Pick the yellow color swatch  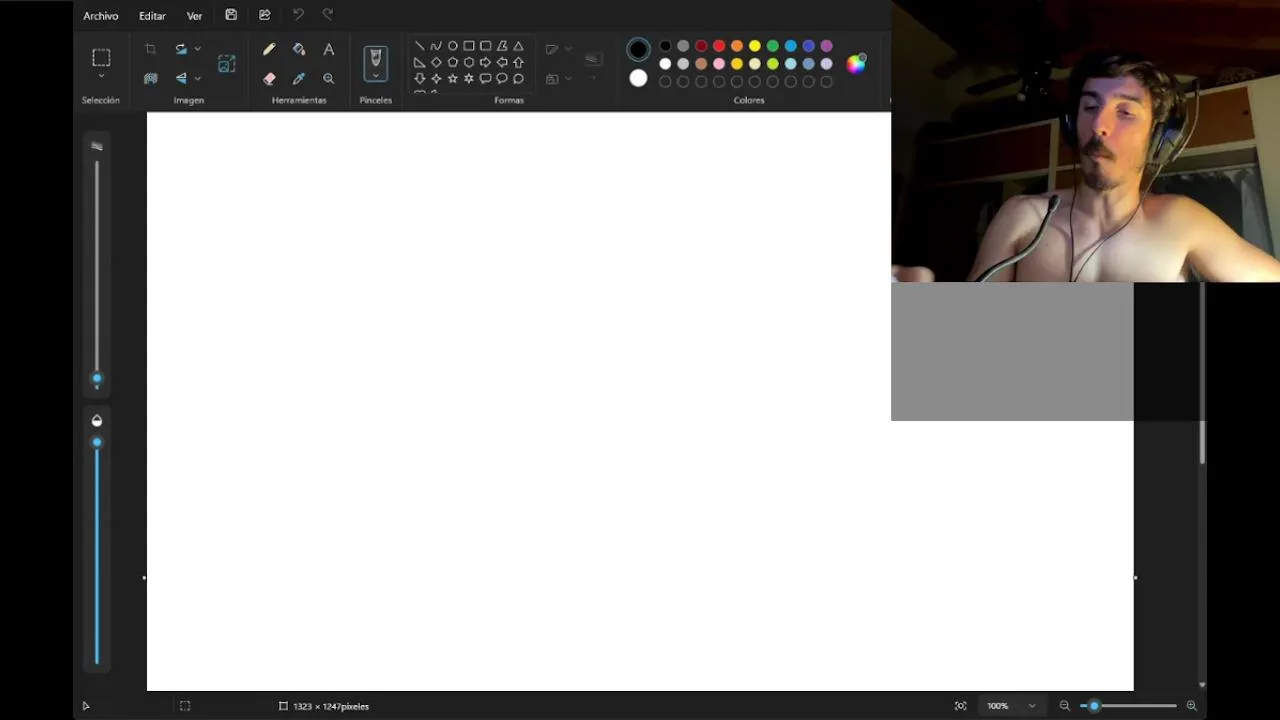(755, 46)
